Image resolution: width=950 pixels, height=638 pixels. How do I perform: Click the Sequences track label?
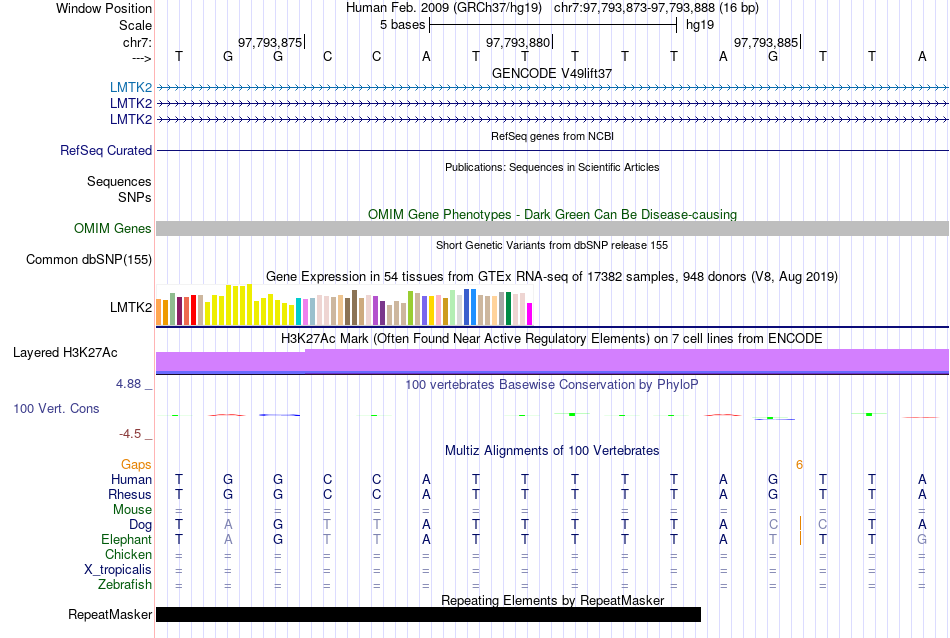tap(119, 181)
